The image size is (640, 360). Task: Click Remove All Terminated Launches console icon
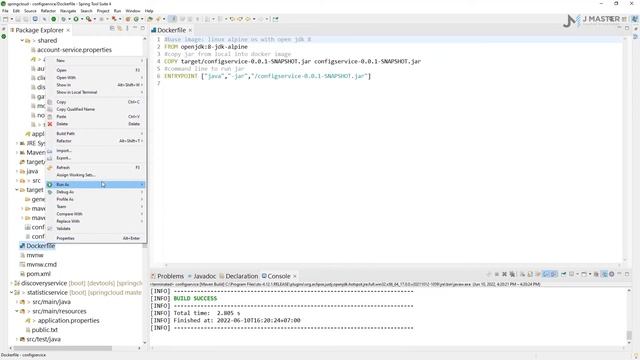click(x=513, y=274)
